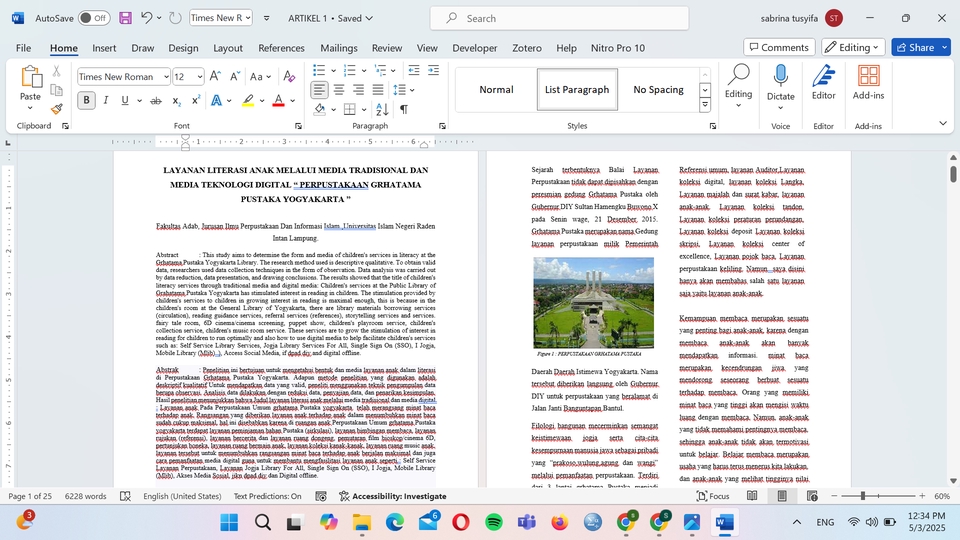Apply the Normal style
Viewport: 960px width, 540px height.
[x=496, y=89]
